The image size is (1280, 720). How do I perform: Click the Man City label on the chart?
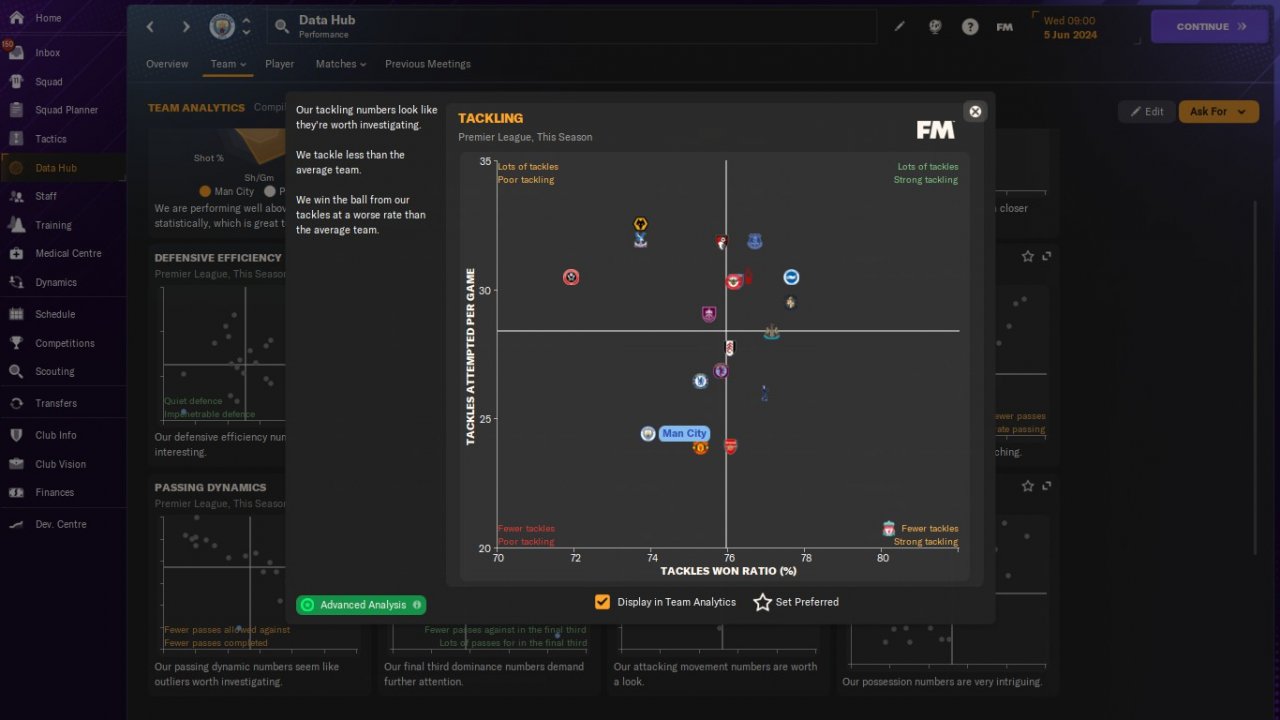[x=684, y=434]
